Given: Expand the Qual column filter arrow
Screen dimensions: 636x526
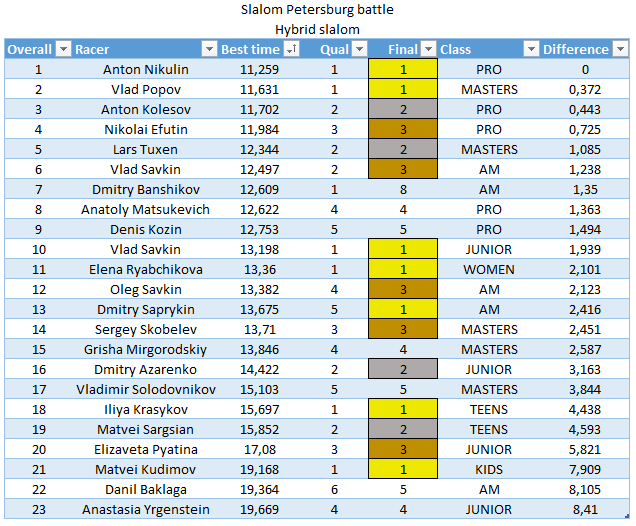Looking at the screenshot, I should [358, 49].
